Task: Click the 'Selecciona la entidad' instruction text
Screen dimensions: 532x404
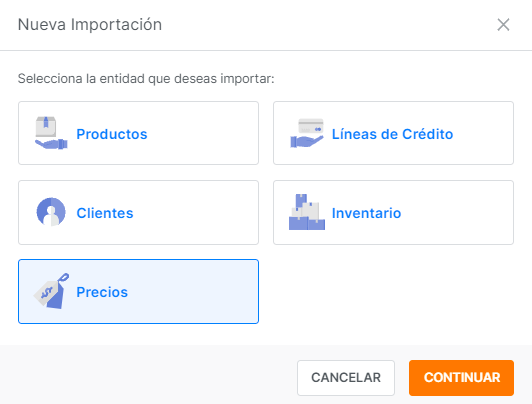Action: tap(146, 79)
